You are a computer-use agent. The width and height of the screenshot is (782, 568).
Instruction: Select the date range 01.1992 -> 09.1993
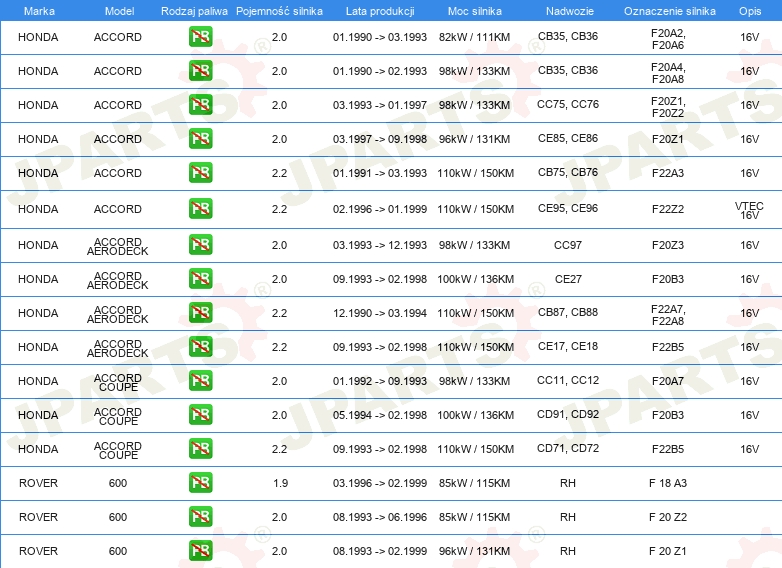click(380, 381)
